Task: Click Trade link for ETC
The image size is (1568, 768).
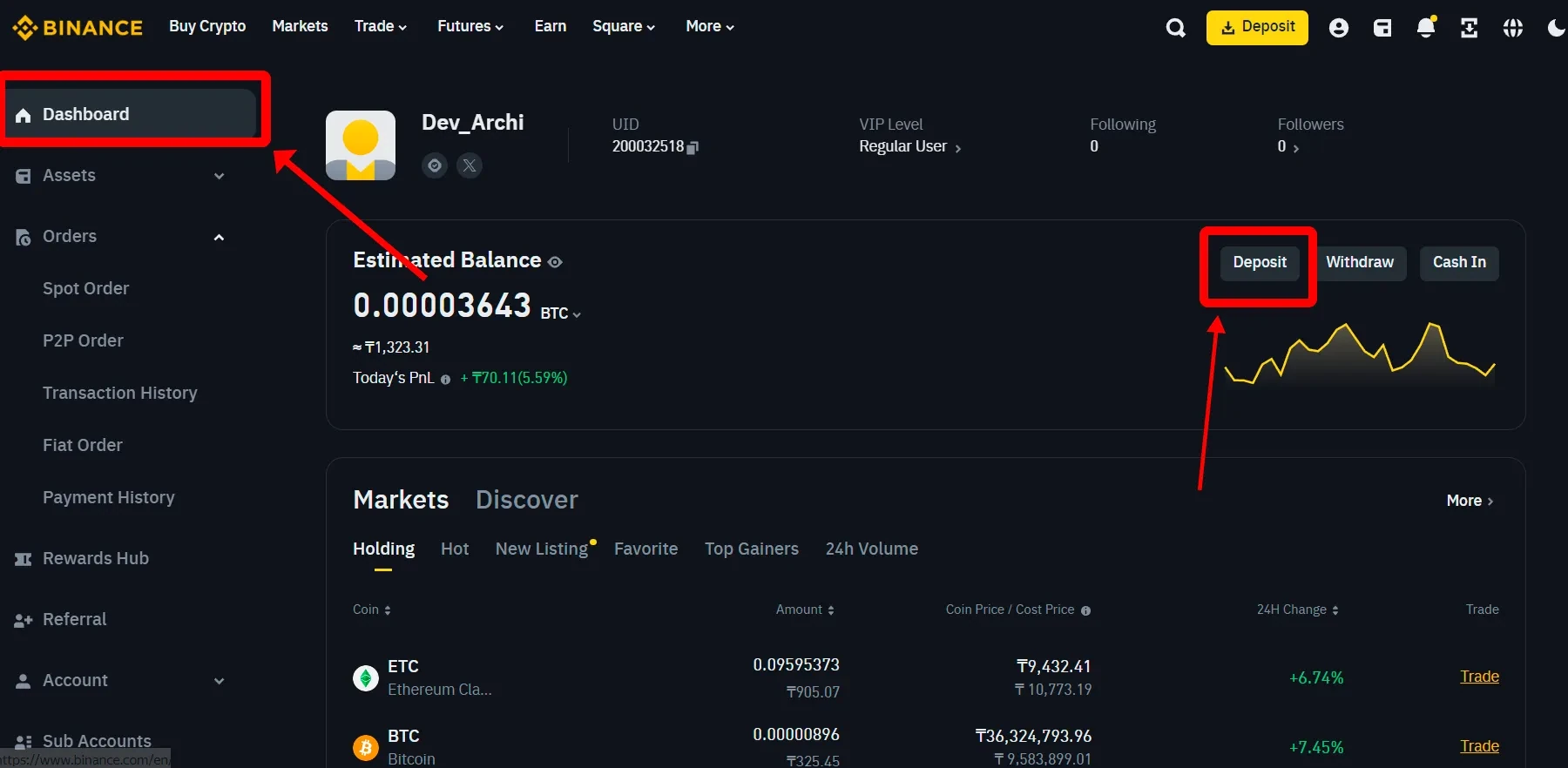Action: click(x=1478, y=677)
